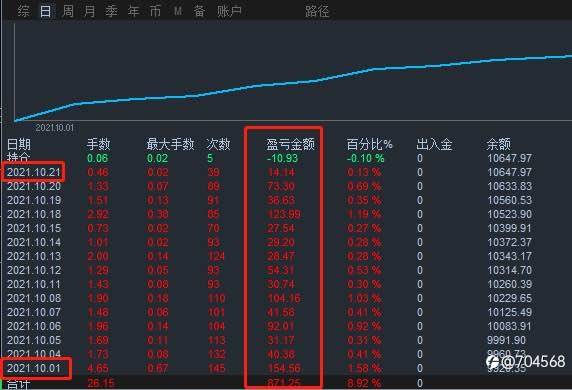Screen dimensions: 572x390
Task: Select the 2021.10.14 date row
Action: (34, 242)
